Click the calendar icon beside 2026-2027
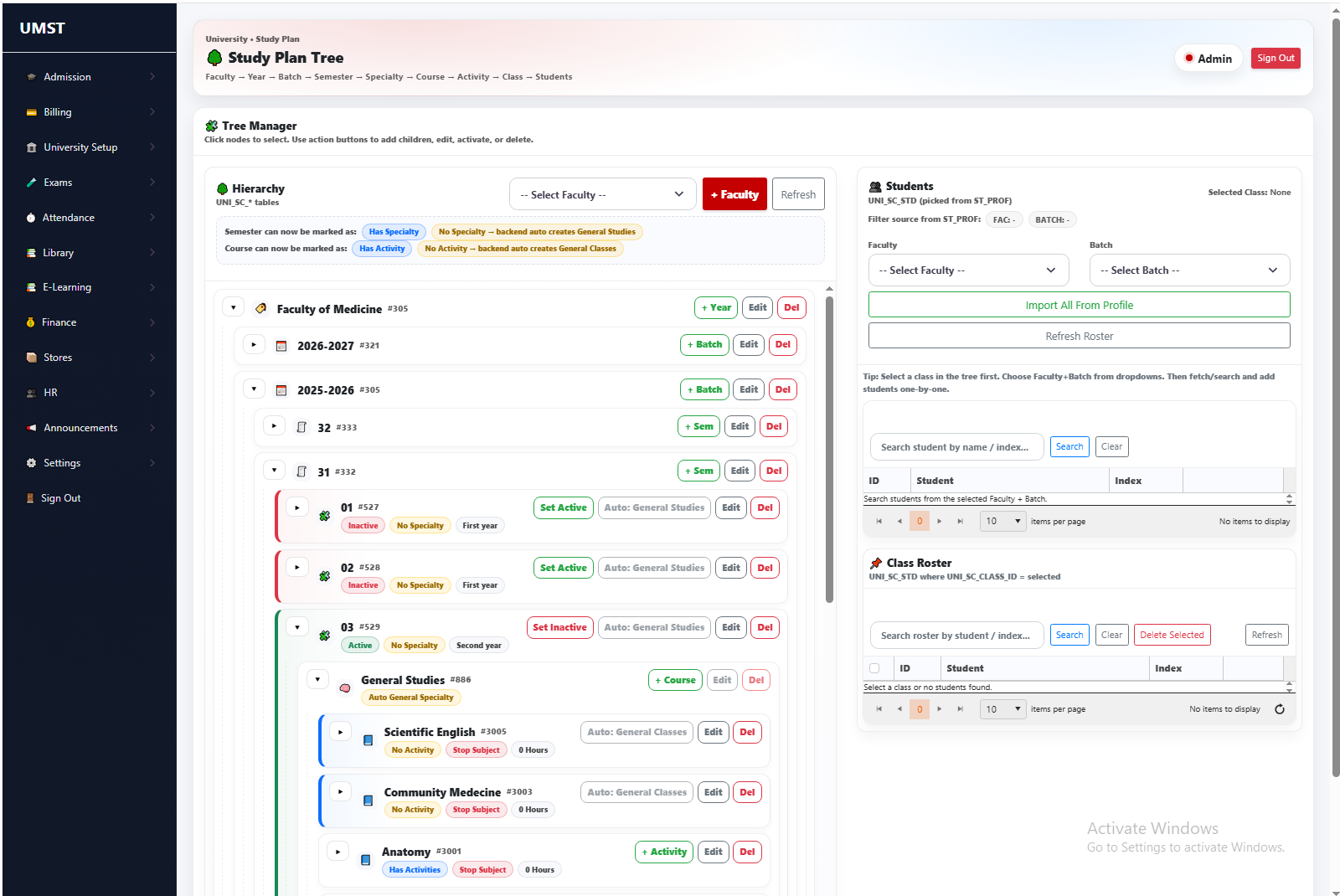The image size is (1340, 896). (x=281, y=346)
